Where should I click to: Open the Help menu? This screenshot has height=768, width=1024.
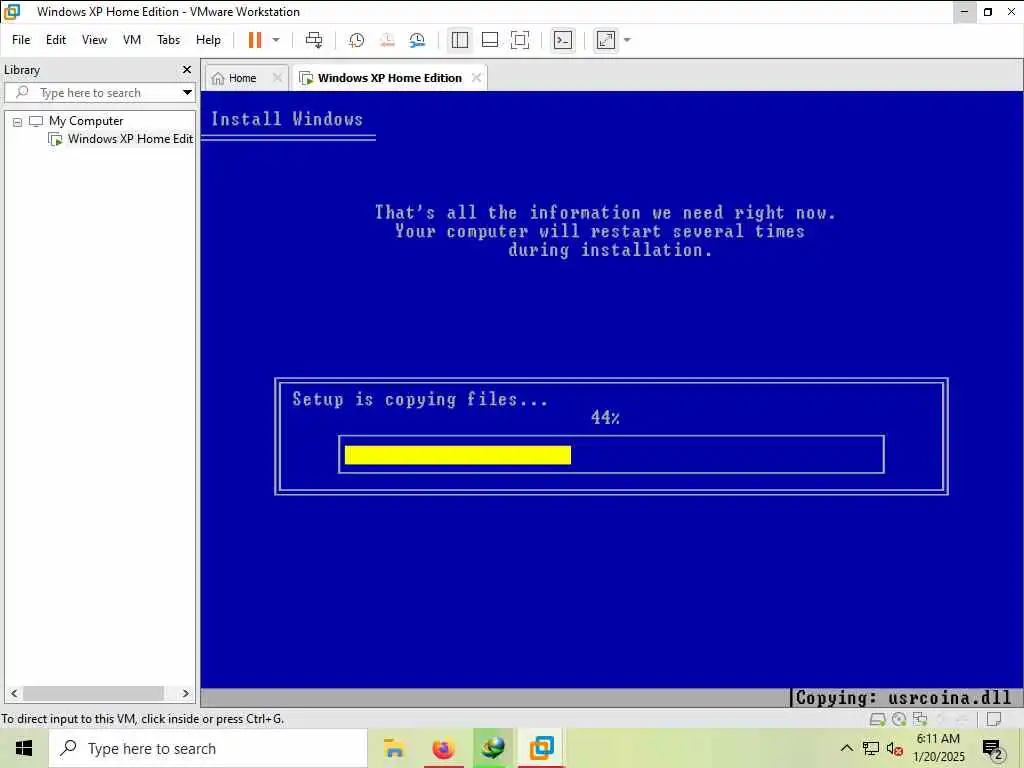pyautogui.click(x=208, y=40)
